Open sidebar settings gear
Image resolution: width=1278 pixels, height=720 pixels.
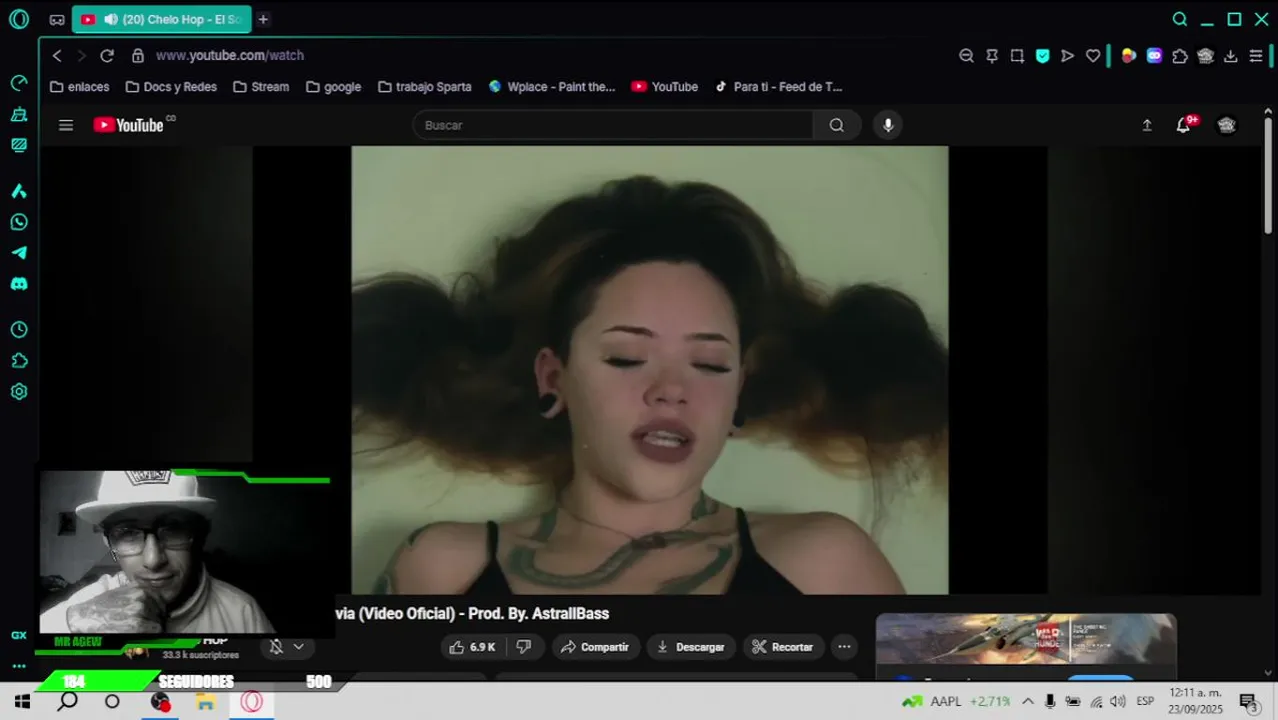coord(19,392)
